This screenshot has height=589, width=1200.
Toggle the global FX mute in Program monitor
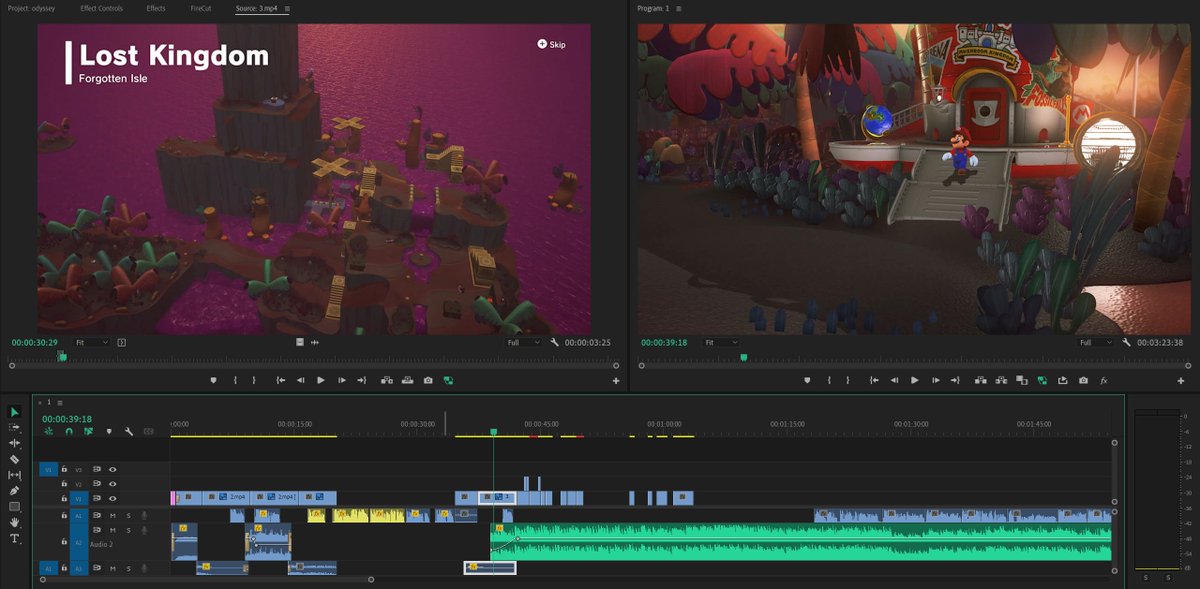coord(1104,380)
